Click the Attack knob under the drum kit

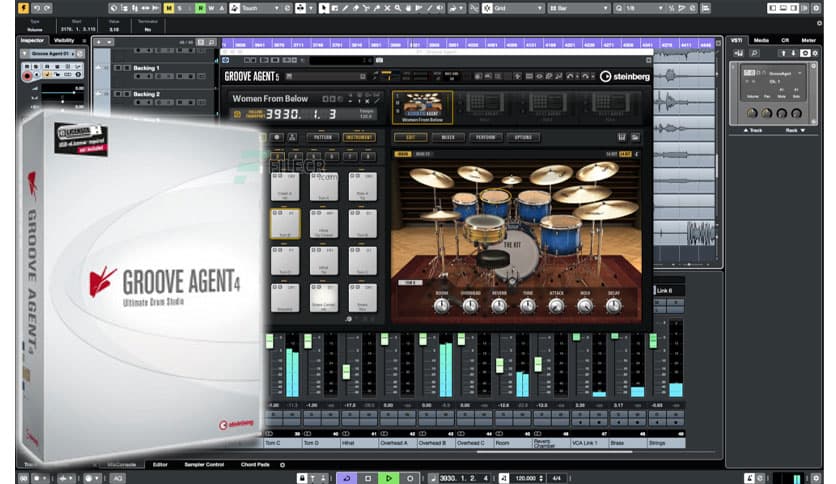556,305
